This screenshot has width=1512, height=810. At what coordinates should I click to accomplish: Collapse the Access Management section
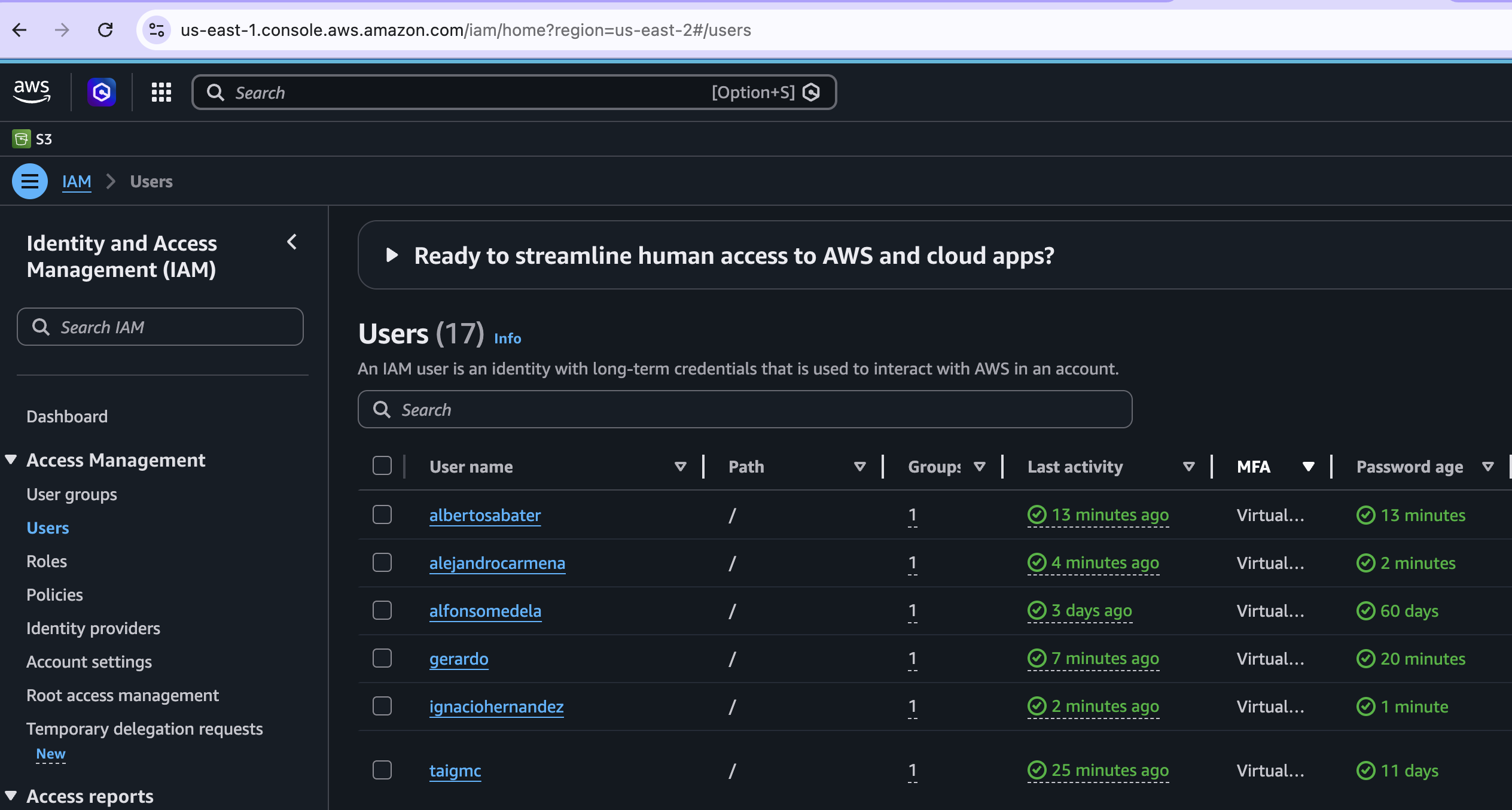coord(10,459)
